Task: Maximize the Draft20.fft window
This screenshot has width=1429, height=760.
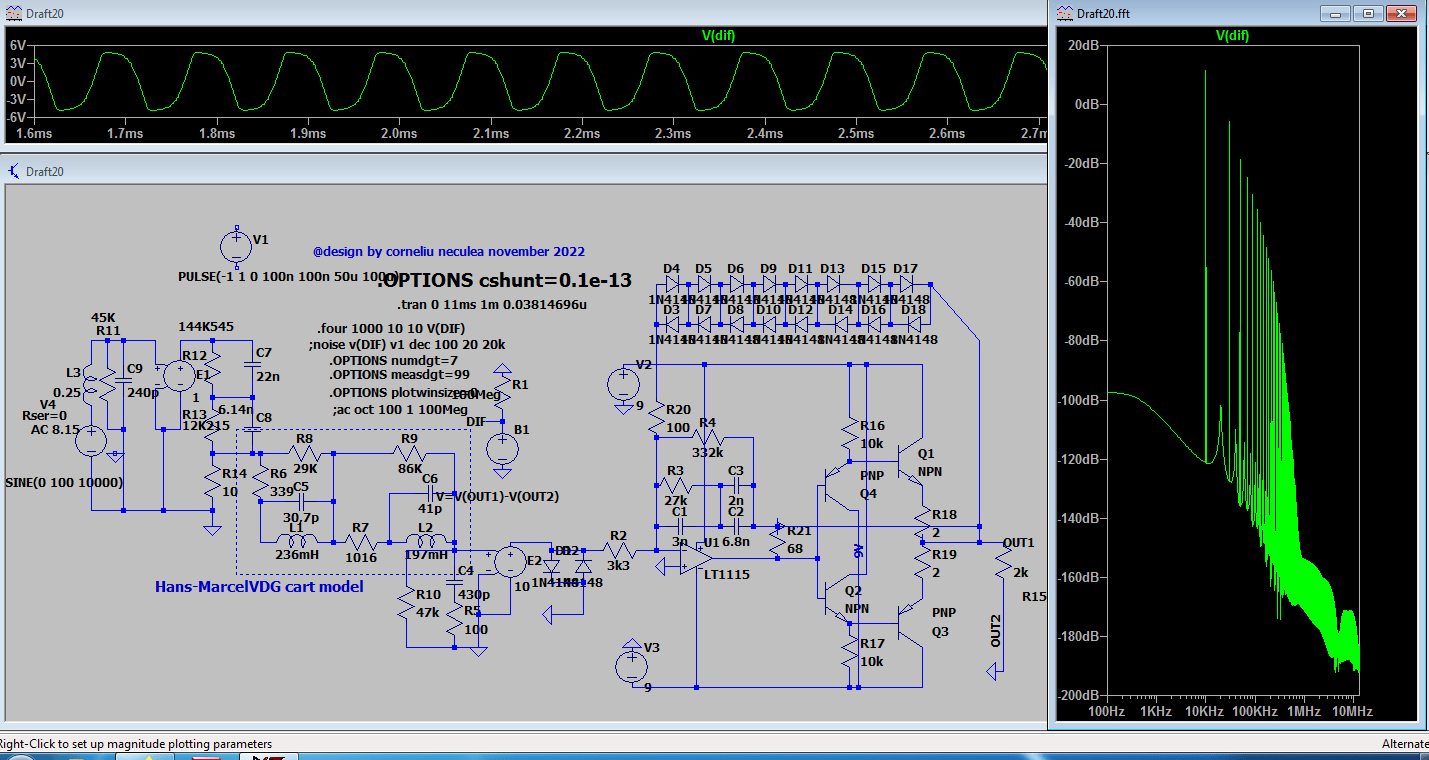Action: (x=1370, y=13)
